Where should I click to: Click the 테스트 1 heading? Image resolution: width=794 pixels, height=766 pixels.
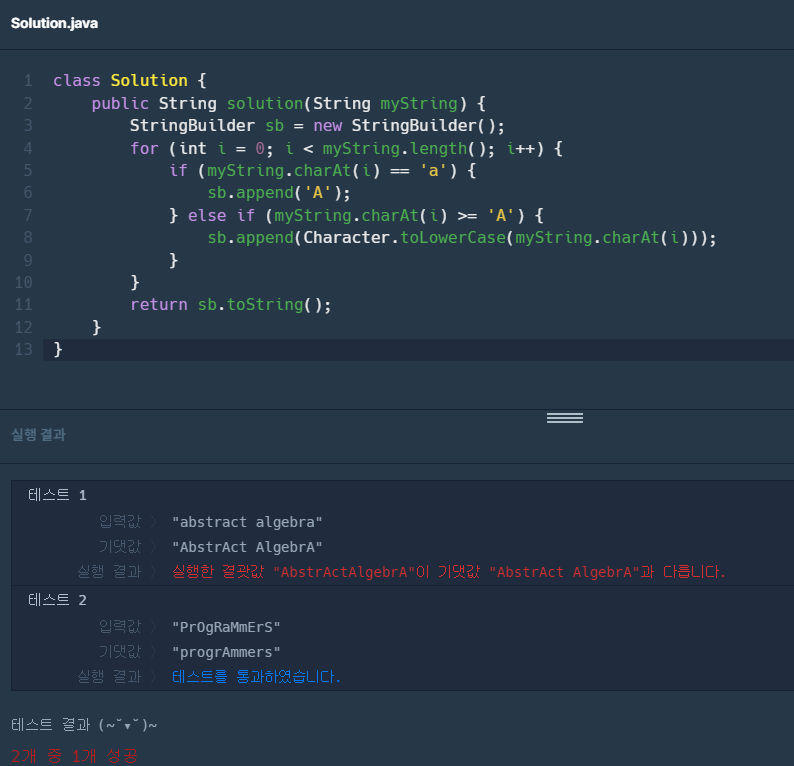click(57, 495)
